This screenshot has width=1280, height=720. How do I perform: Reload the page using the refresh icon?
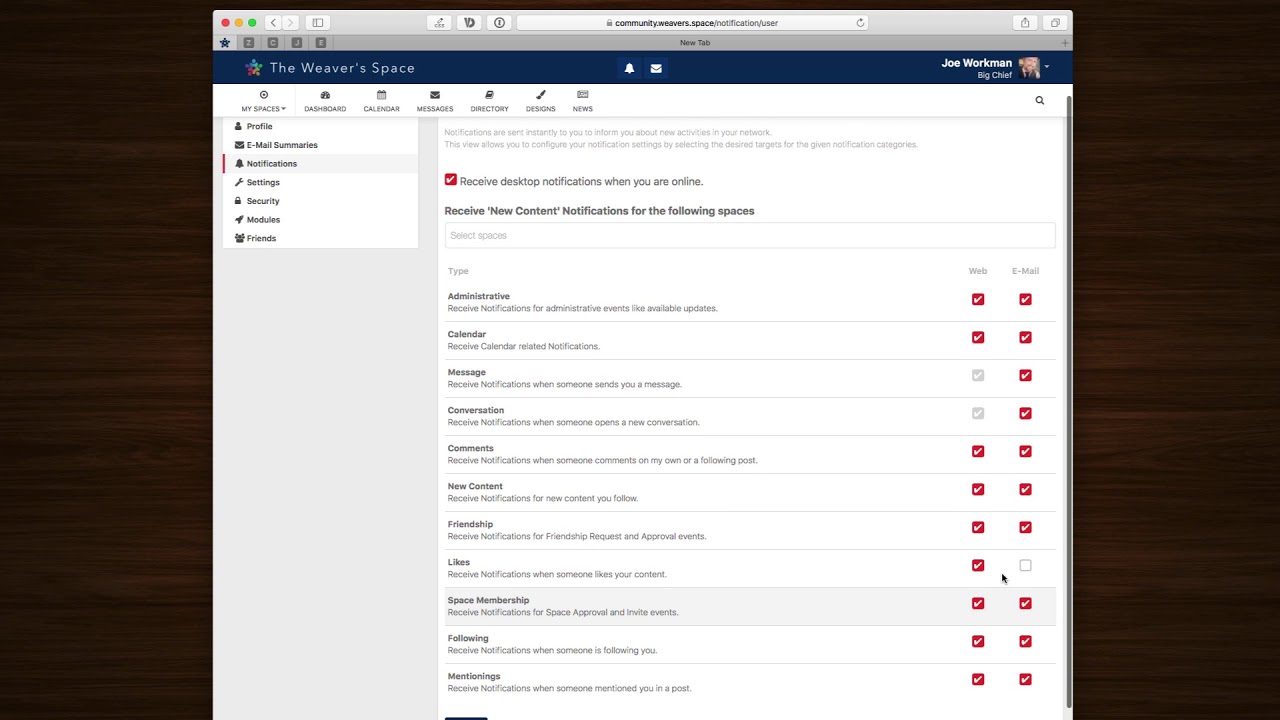[x=860, y=22]
